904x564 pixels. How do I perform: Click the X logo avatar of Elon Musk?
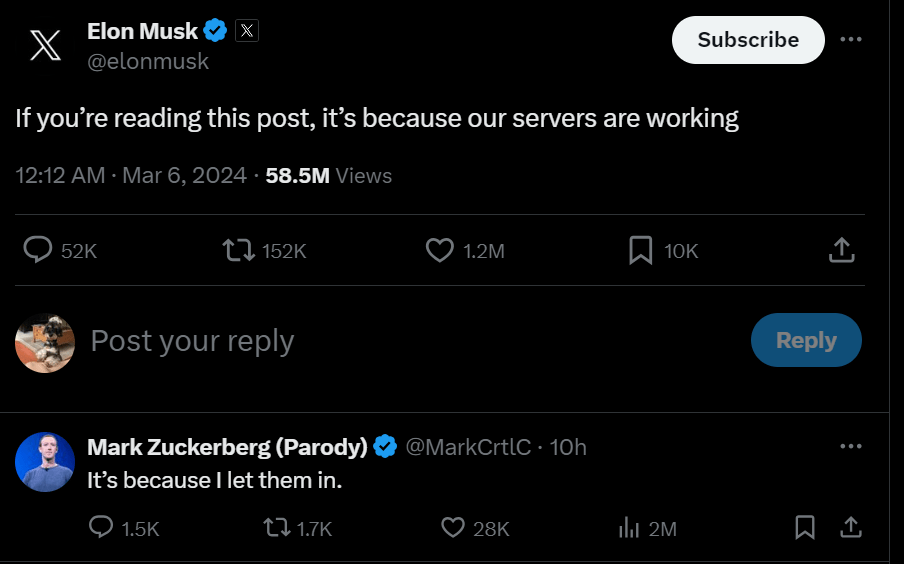click(x=45, y=45)
